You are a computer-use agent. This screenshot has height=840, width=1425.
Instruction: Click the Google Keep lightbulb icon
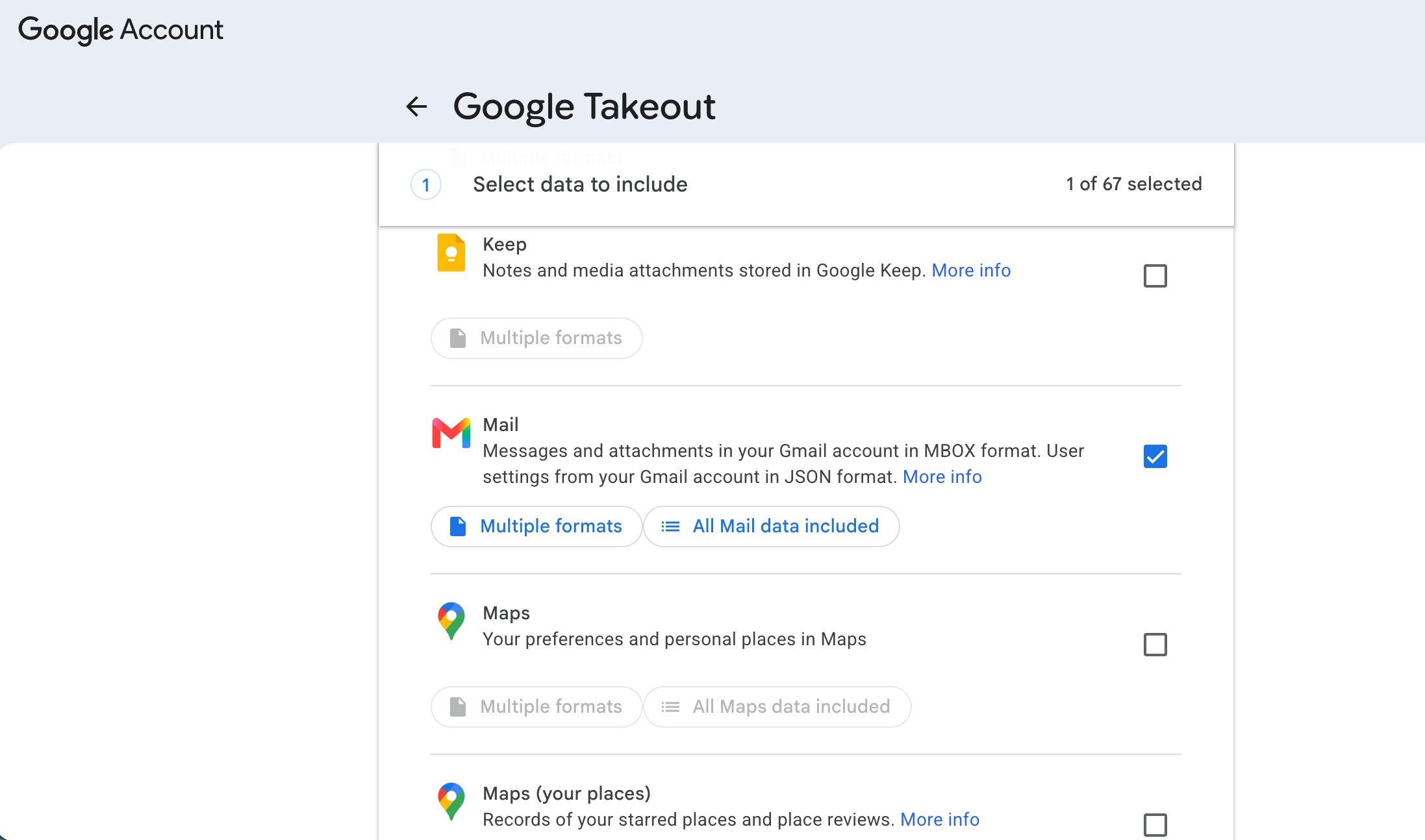click(x=451, y=253)
